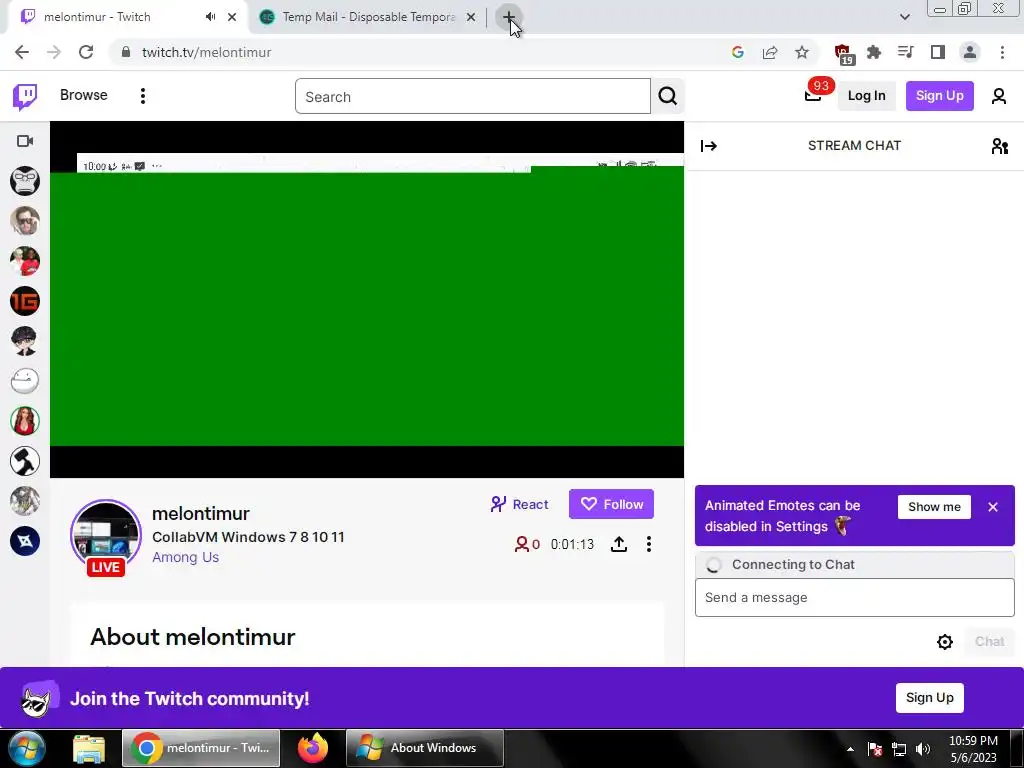Reload the Twitch page
The image size is (1024, 768).
point(86,52)
